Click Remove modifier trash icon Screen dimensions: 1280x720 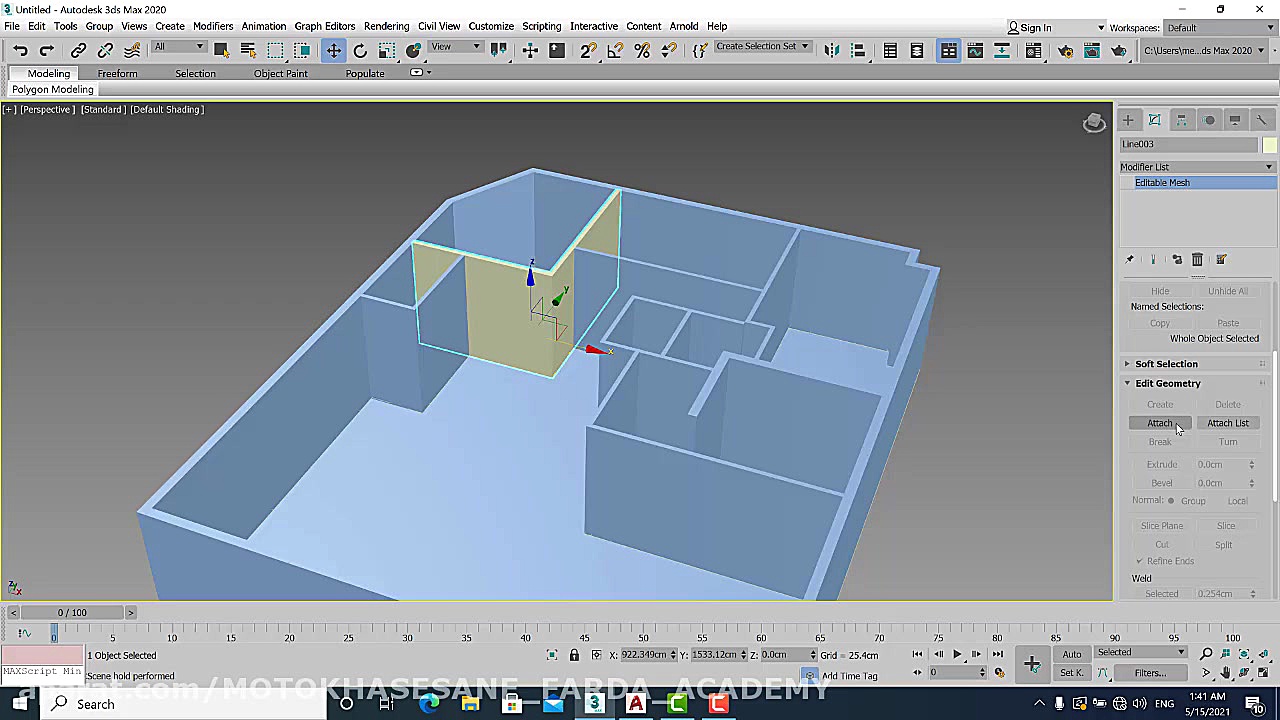pos(1197,260)
